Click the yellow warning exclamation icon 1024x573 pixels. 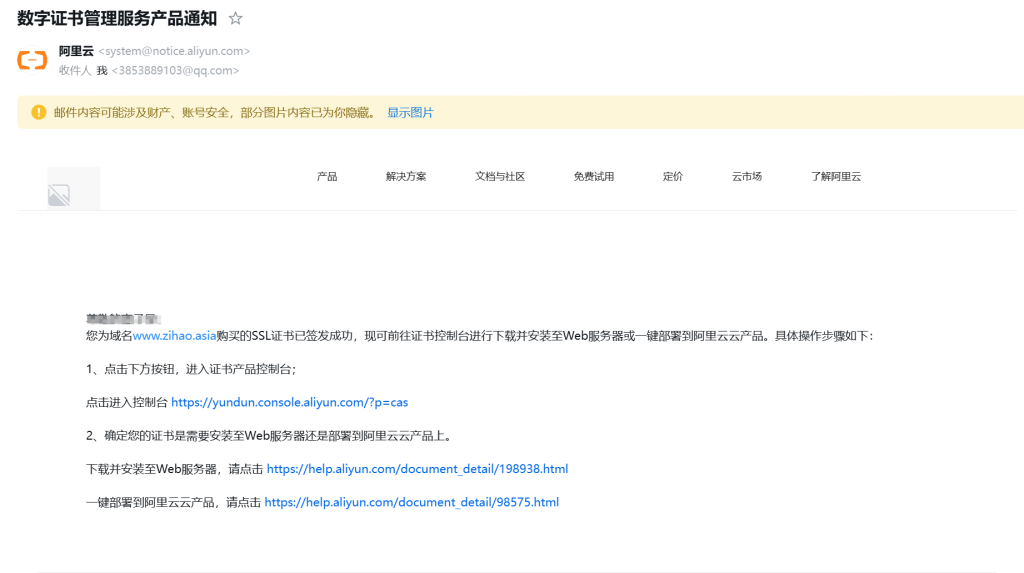[38, 112]
